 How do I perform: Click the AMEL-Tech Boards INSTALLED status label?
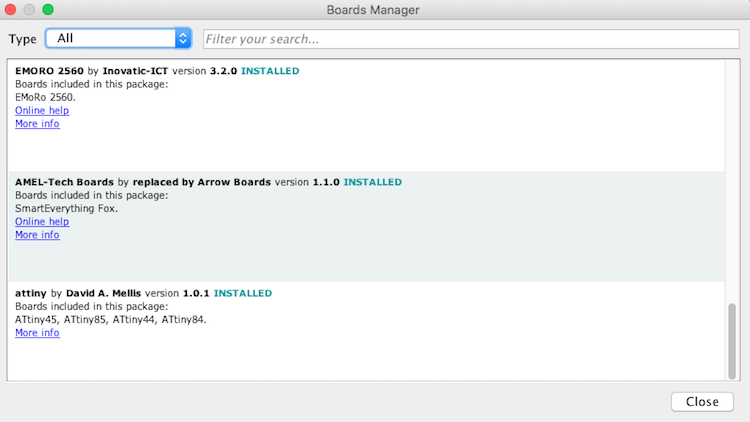coord(373,182)
